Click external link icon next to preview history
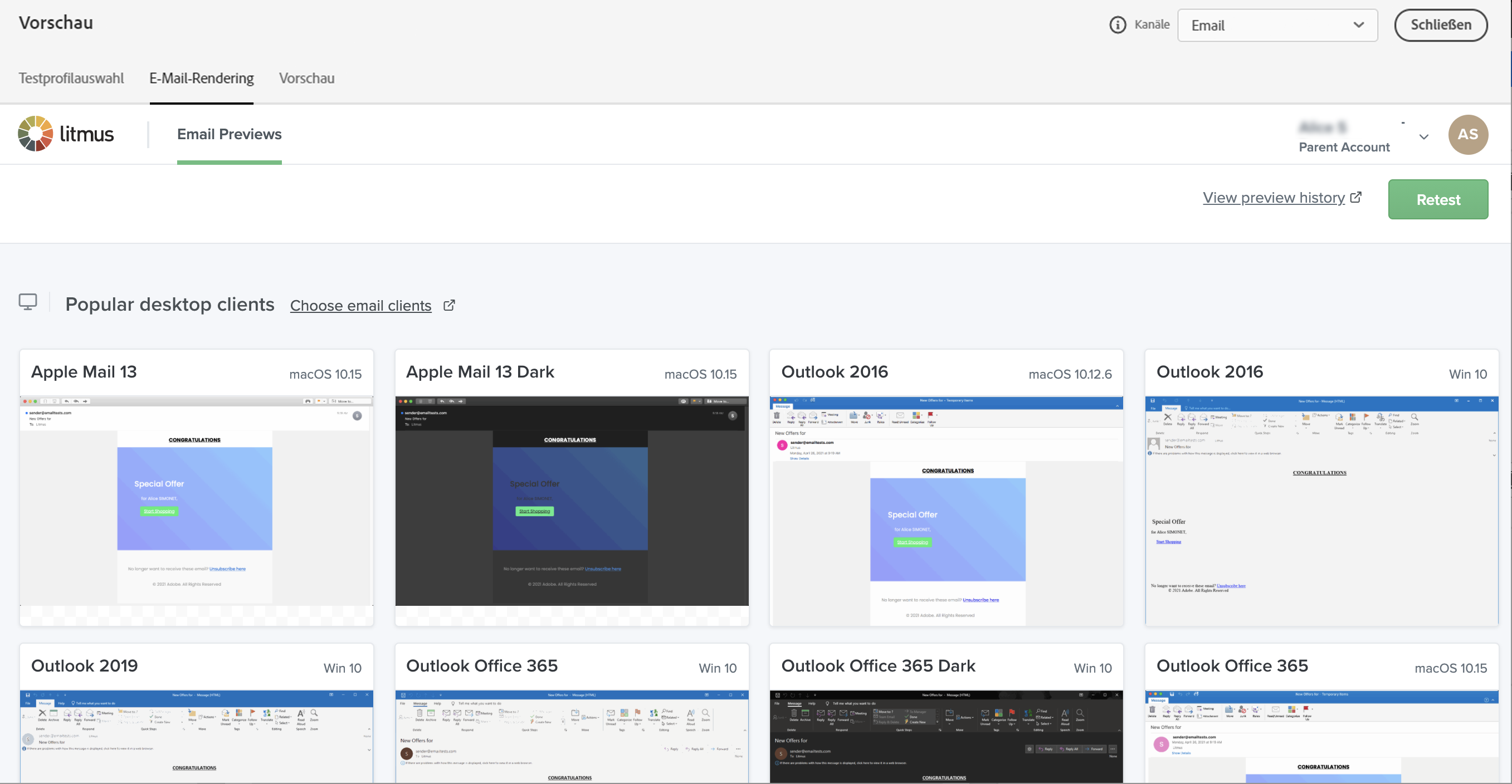The width and height of the screenshot is (1512, 784). 1356,197
